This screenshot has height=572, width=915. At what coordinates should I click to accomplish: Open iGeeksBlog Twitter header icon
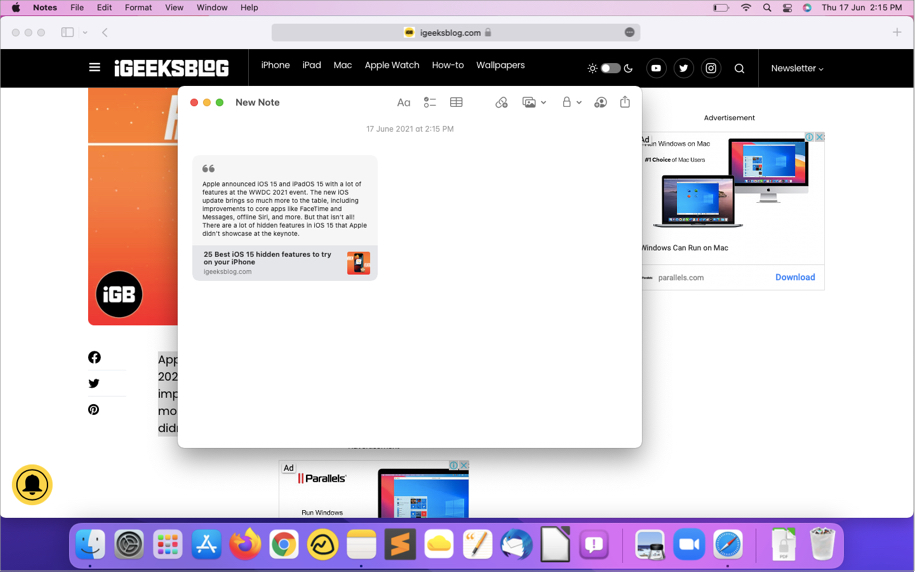(683, 68)
